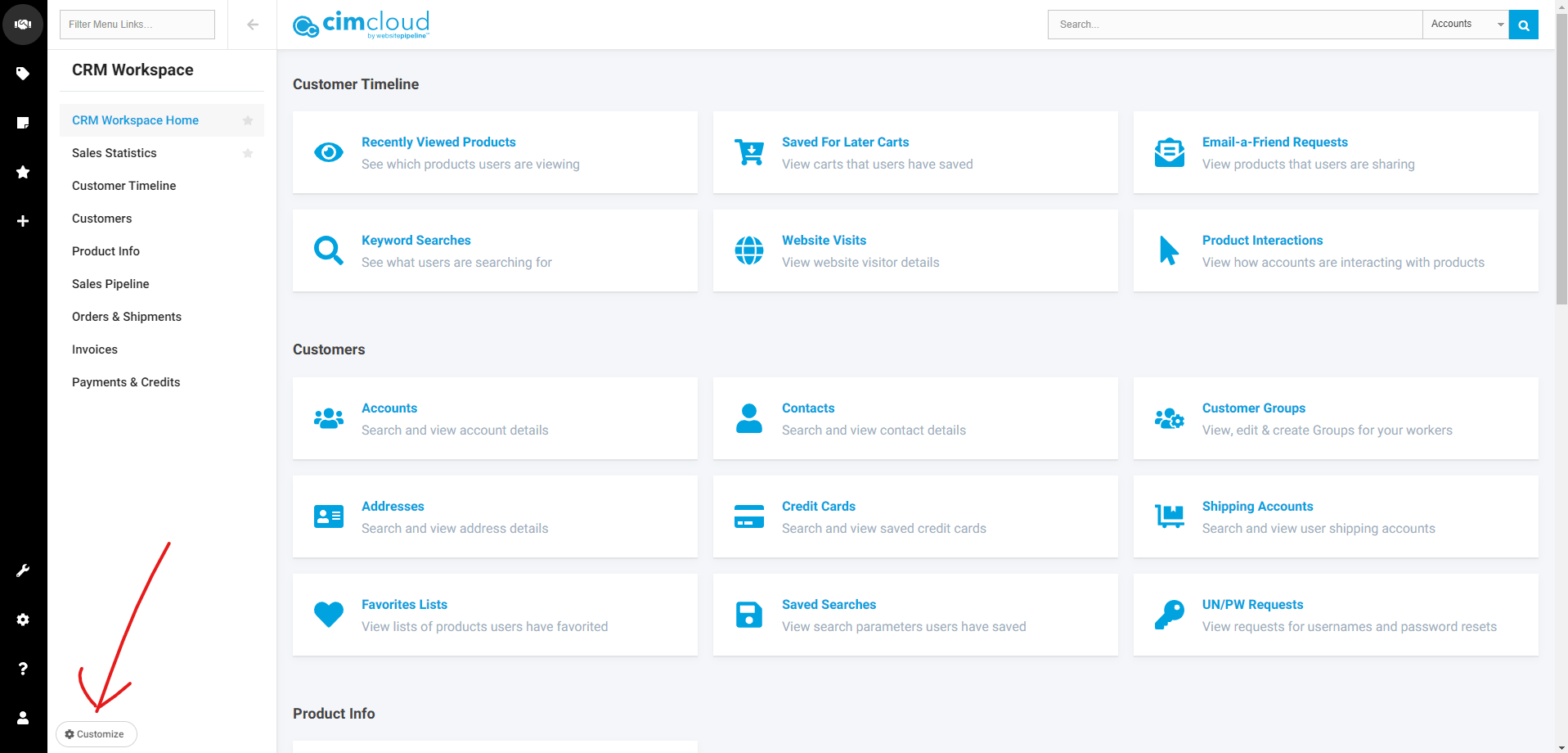Select Invoices in sidebar menu
1568x753 pixels.
pos(162,349)
